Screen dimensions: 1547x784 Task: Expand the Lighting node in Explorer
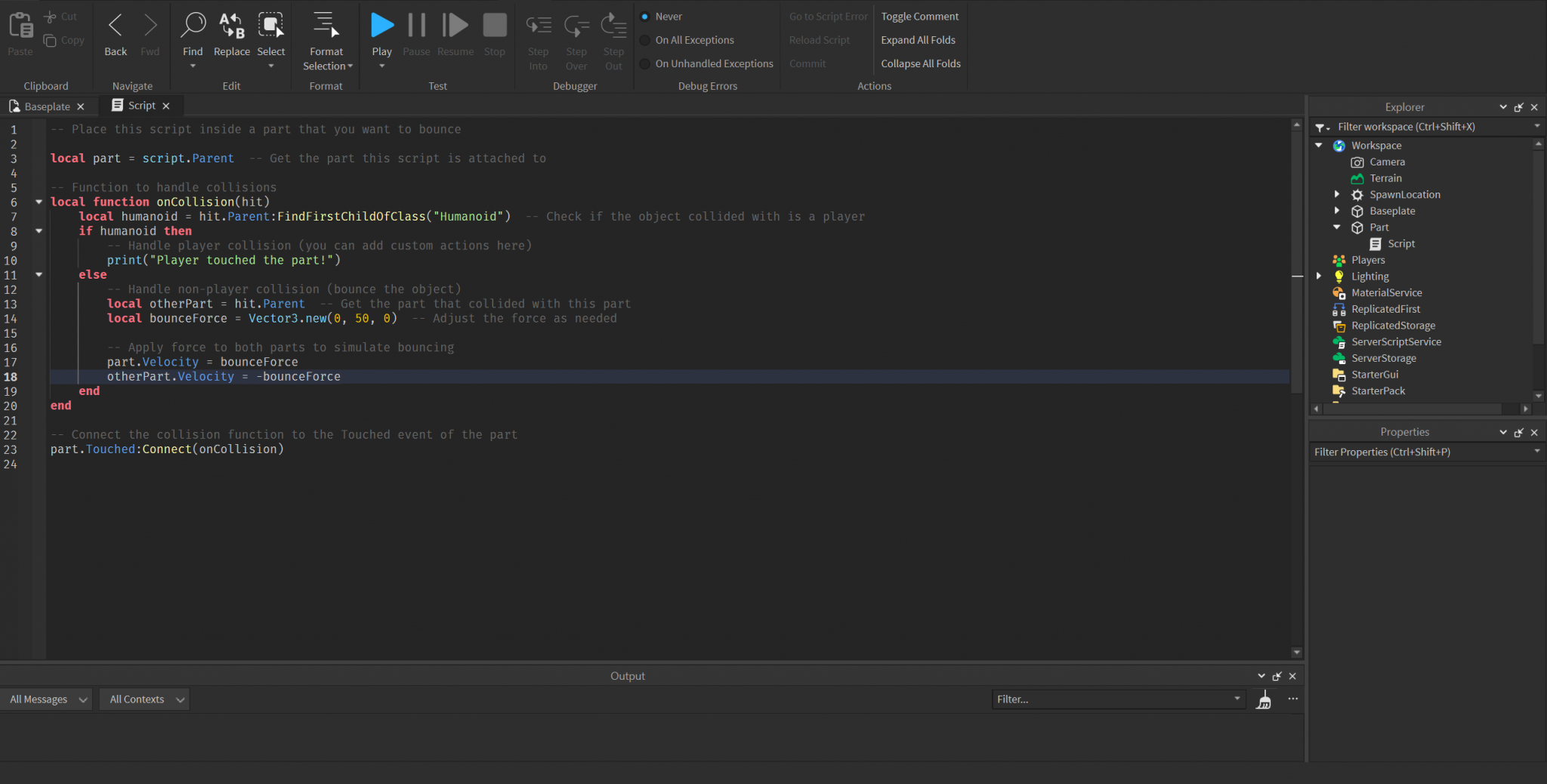1319,276
